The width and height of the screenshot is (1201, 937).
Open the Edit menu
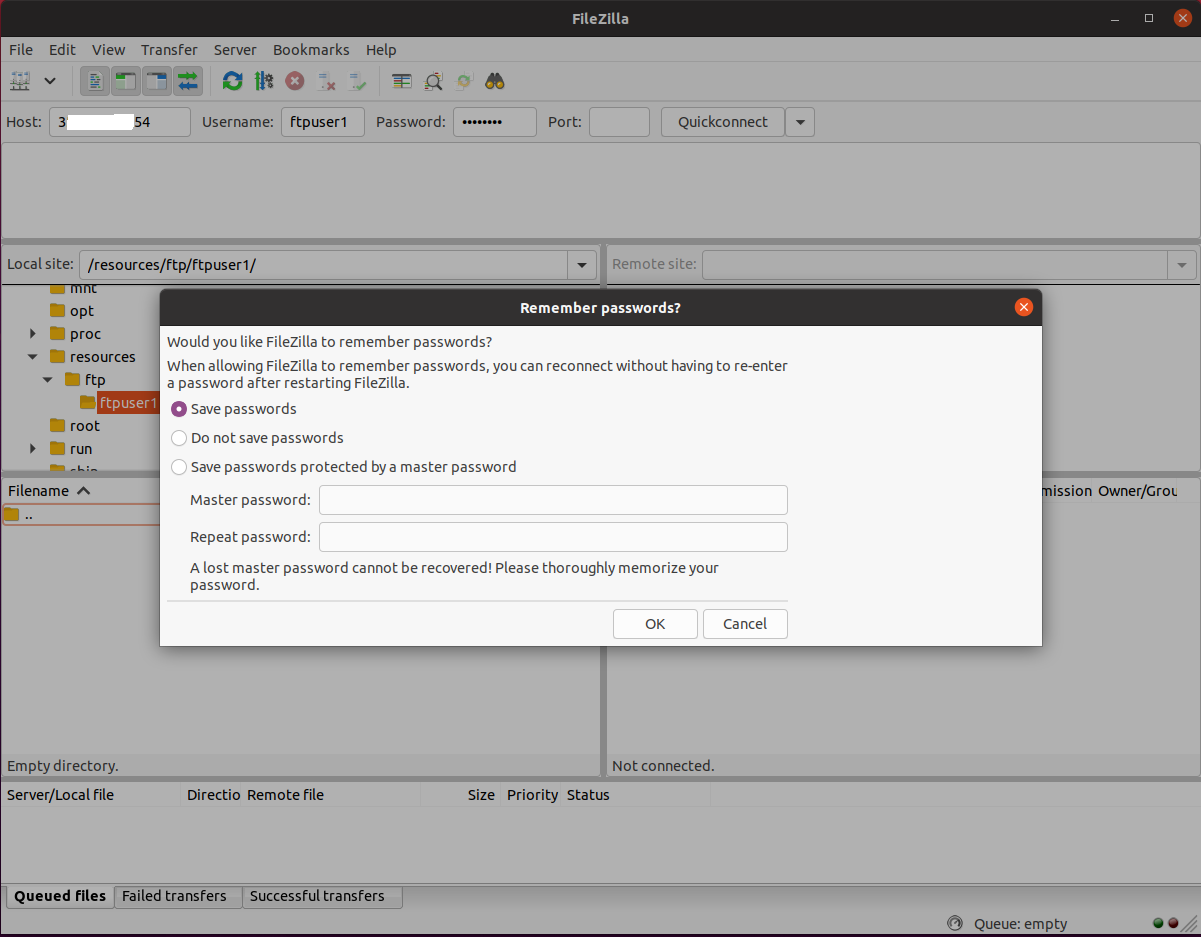pyautogui.click(x=62, y=49)
